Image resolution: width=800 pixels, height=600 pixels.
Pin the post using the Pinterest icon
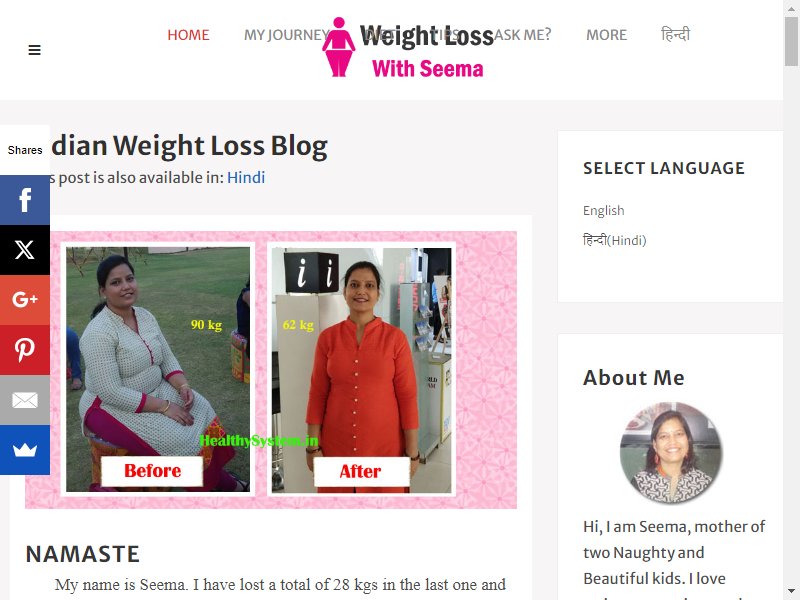(x=24, y=350)
